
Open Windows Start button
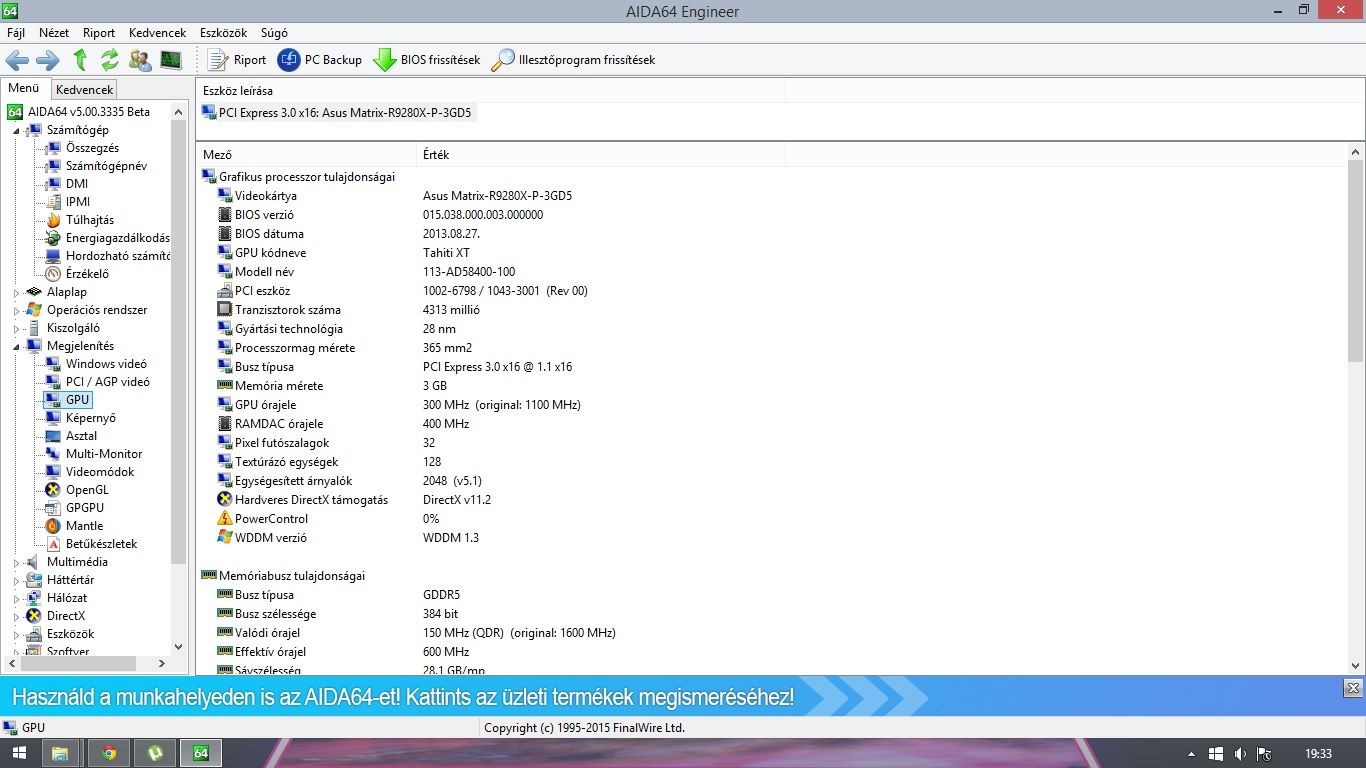(x=20, y=753)
